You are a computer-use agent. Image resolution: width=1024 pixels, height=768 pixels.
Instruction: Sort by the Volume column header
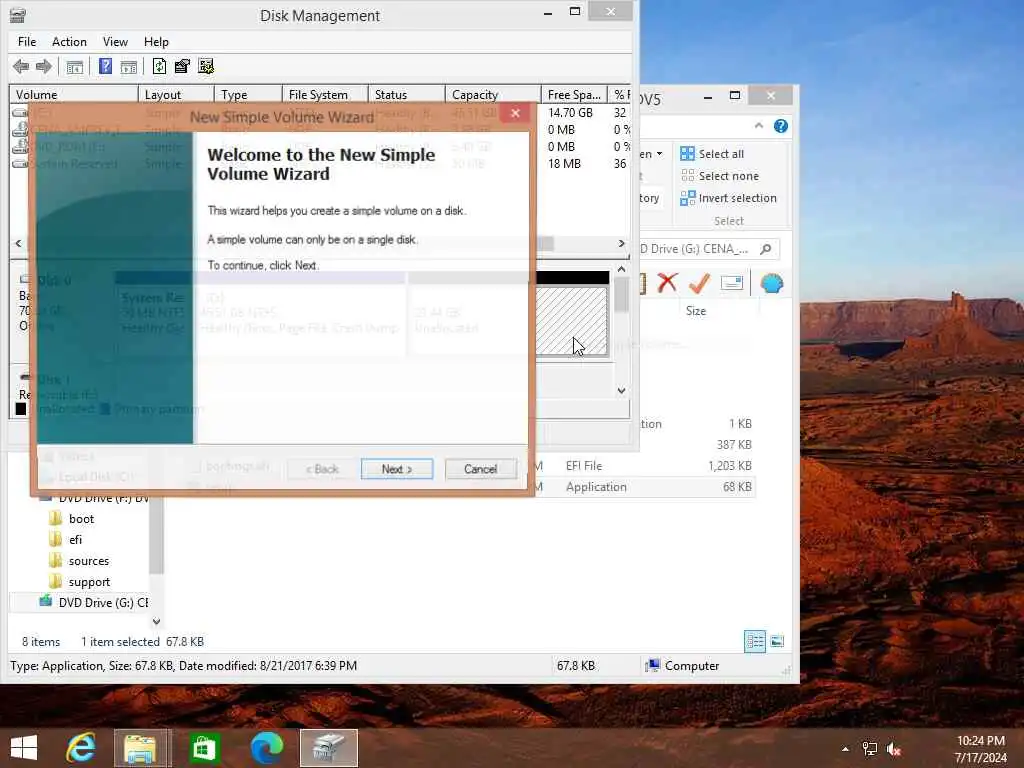[x=73, y=95]
